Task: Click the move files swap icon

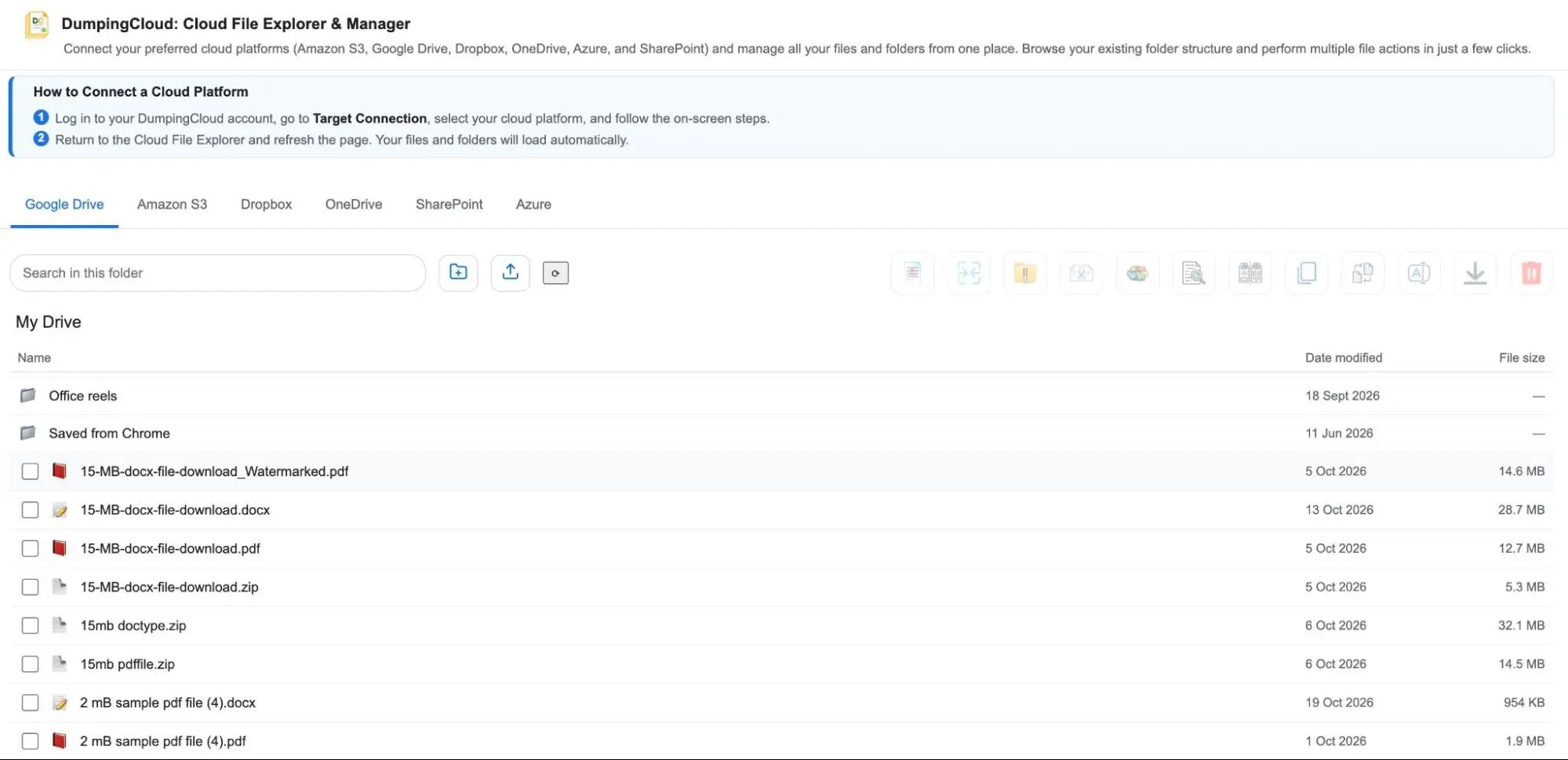Action: 1362,273
